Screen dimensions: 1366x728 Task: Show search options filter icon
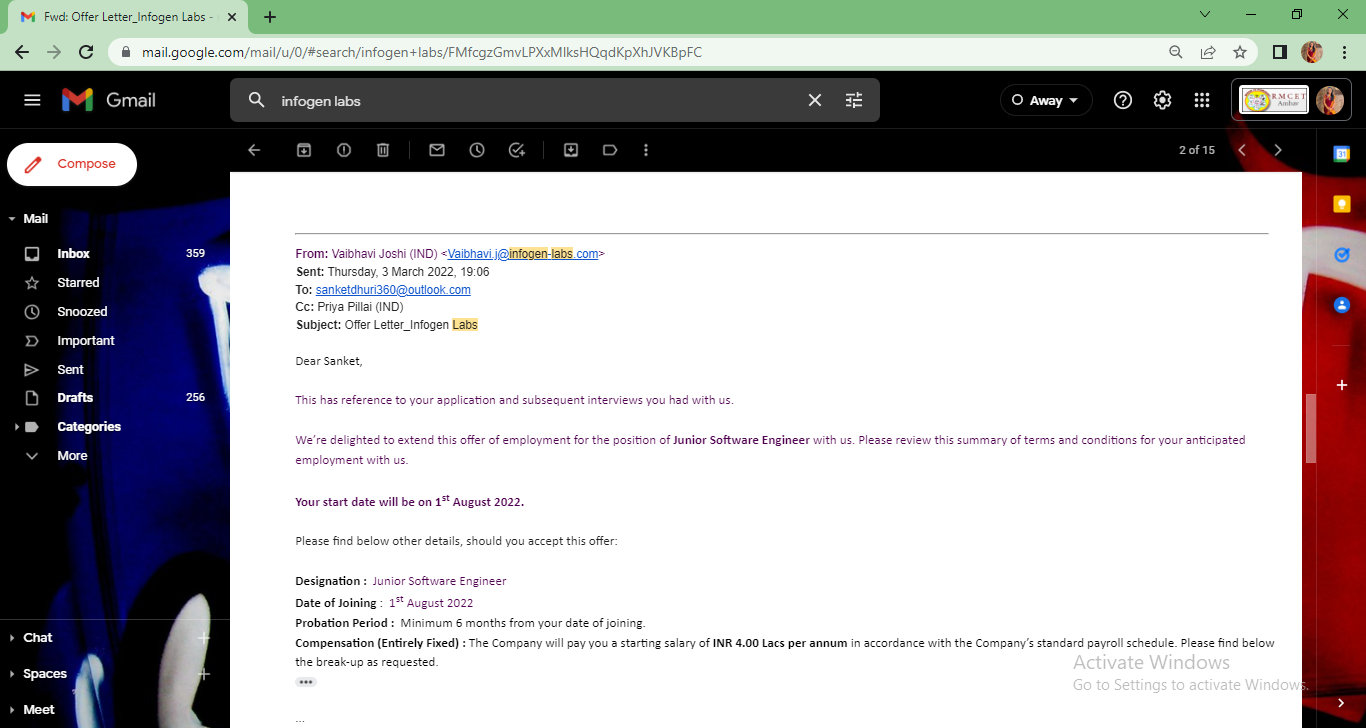pos(853,100)
